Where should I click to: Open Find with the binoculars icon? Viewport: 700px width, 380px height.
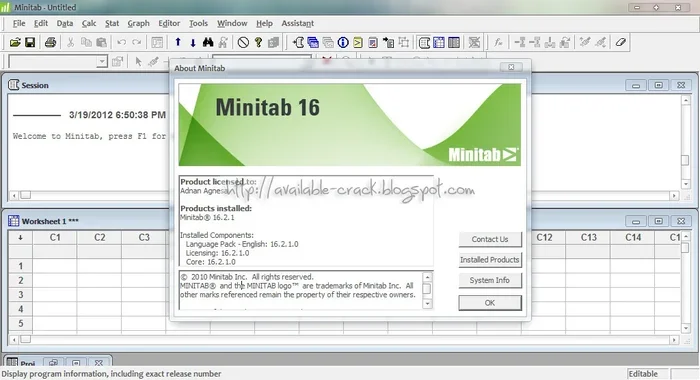click(x=208, y=42)
